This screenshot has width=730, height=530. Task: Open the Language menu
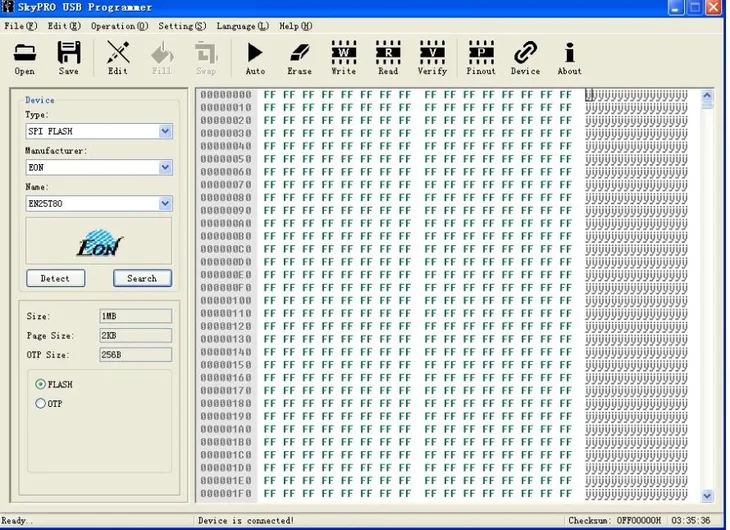(x=242, y=26)
